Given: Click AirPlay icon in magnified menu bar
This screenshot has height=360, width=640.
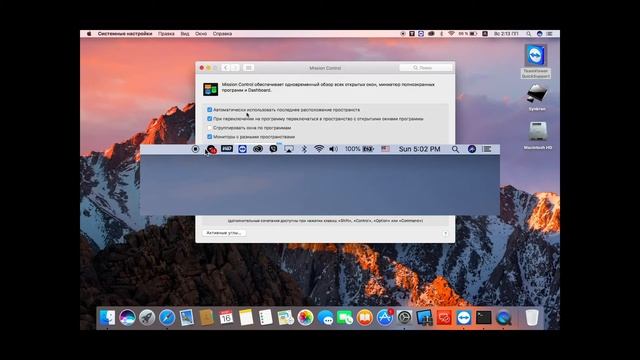Looking at the screenshot, I should pyautogui.click(x=289, y=149).
